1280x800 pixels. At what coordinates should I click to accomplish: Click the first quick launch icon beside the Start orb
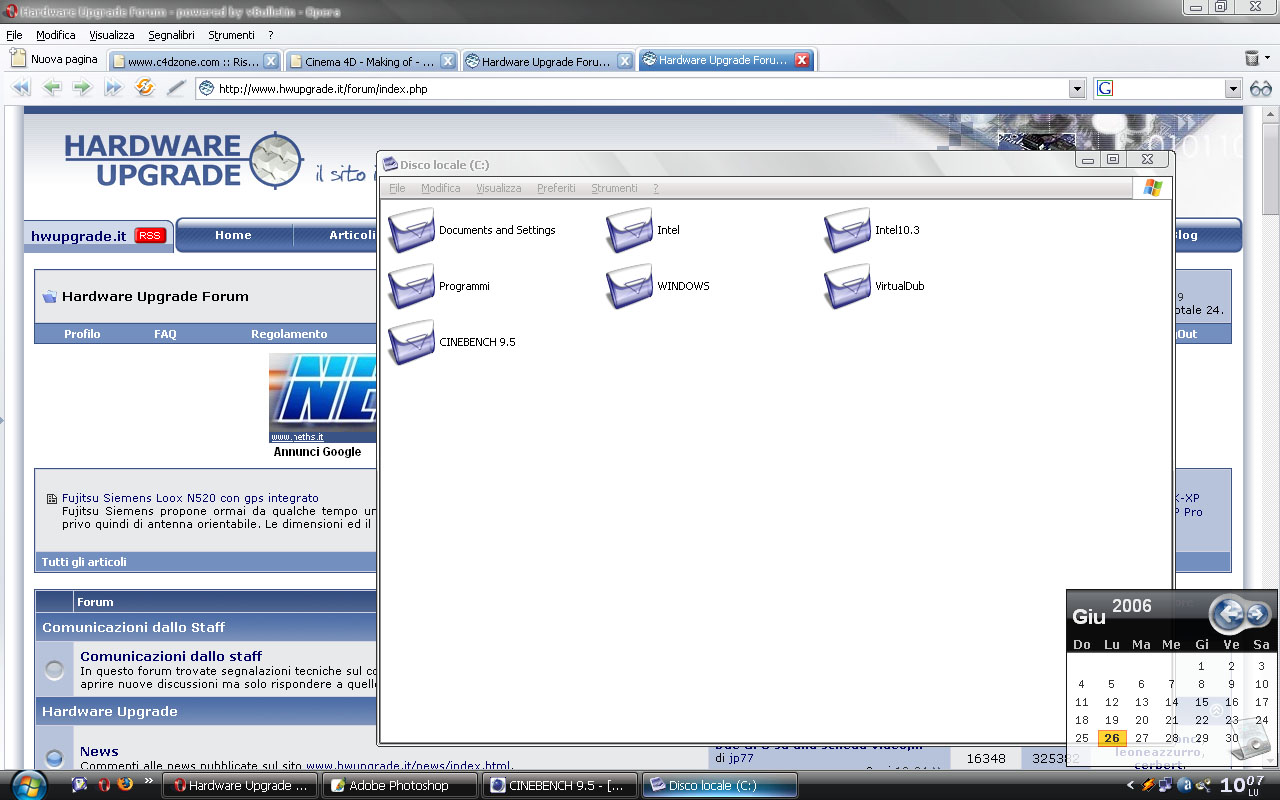[80, 786]
